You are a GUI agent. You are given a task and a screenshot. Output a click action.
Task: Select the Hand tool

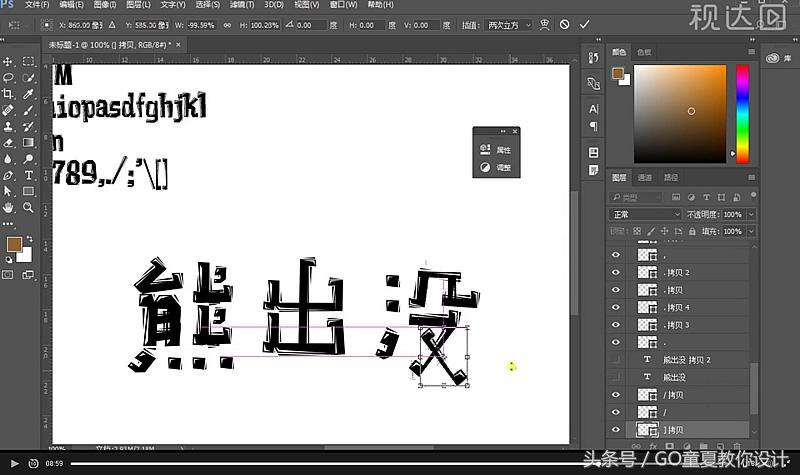click(x=8, y=207)
